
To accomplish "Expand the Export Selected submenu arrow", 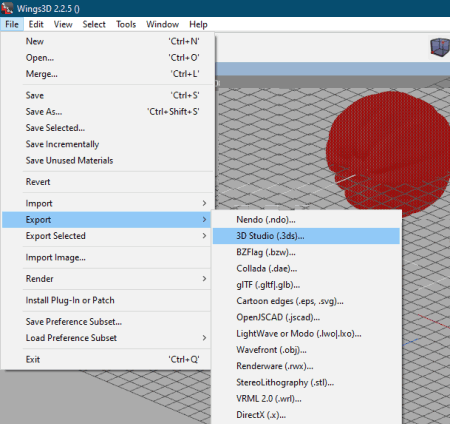I will [204, 236].
